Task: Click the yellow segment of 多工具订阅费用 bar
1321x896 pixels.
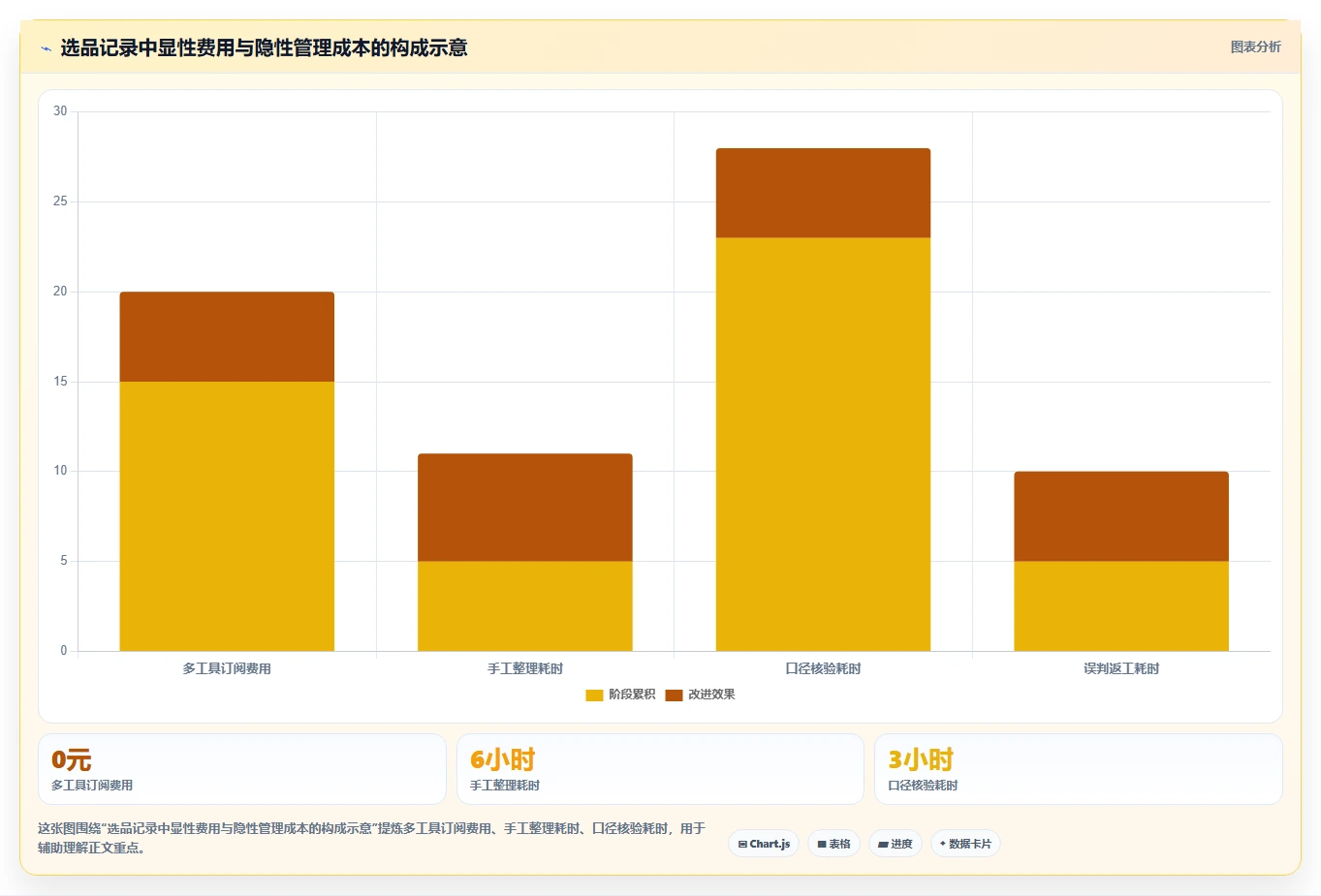Action: tap(227, 516)
